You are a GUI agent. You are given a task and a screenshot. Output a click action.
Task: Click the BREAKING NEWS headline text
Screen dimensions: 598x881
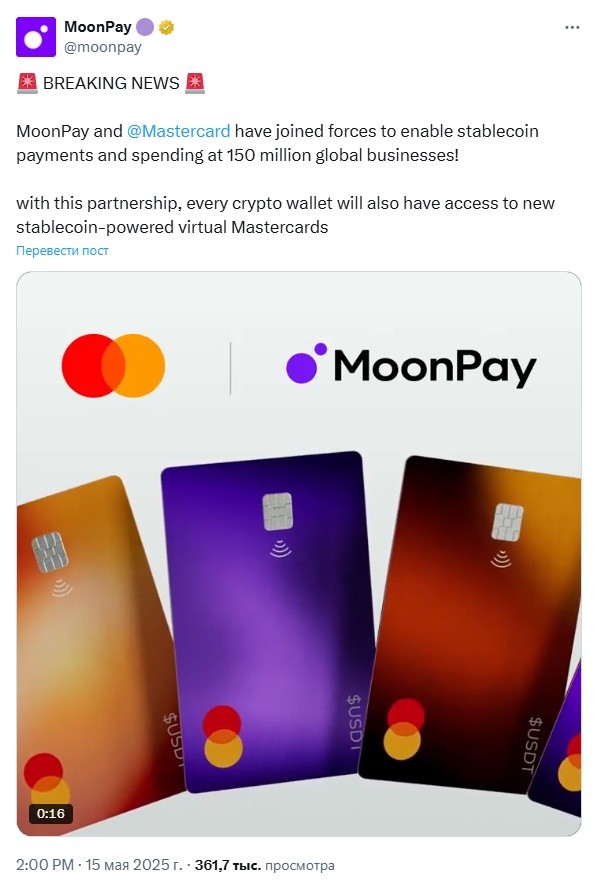tap(111, 83)
